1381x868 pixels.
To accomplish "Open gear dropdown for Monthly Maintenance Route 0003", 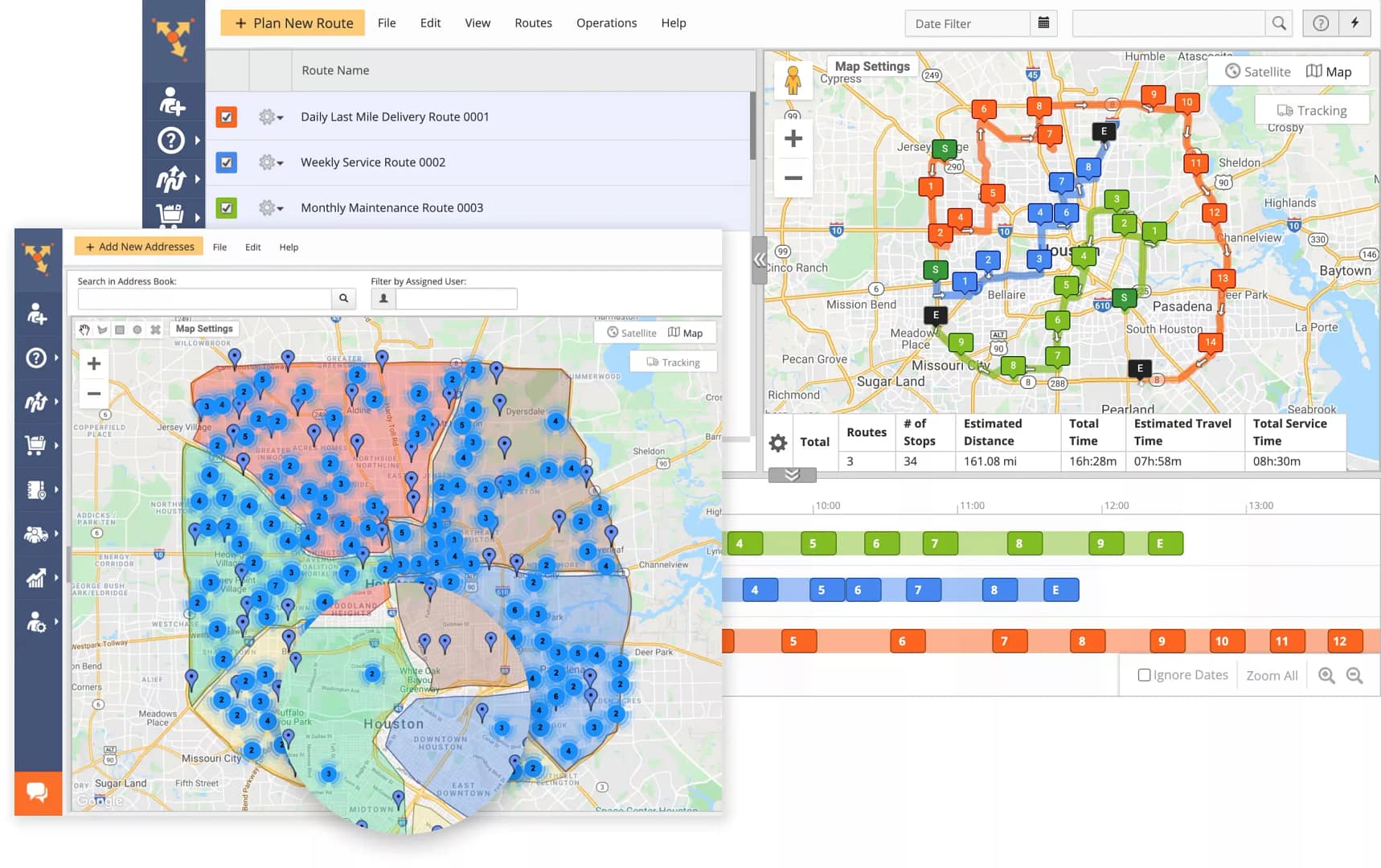I will pos(270,208).
